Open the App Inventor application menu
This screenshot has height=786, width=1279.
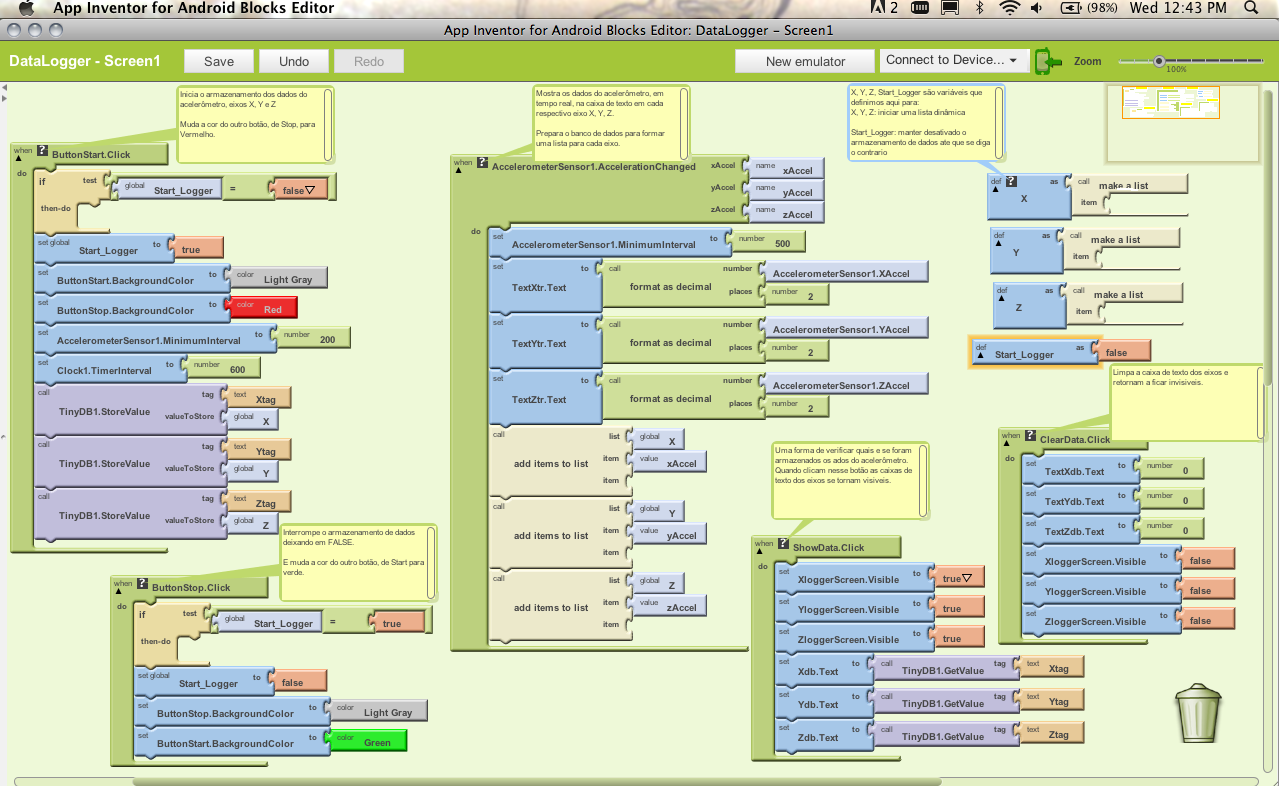click(193, 8)
